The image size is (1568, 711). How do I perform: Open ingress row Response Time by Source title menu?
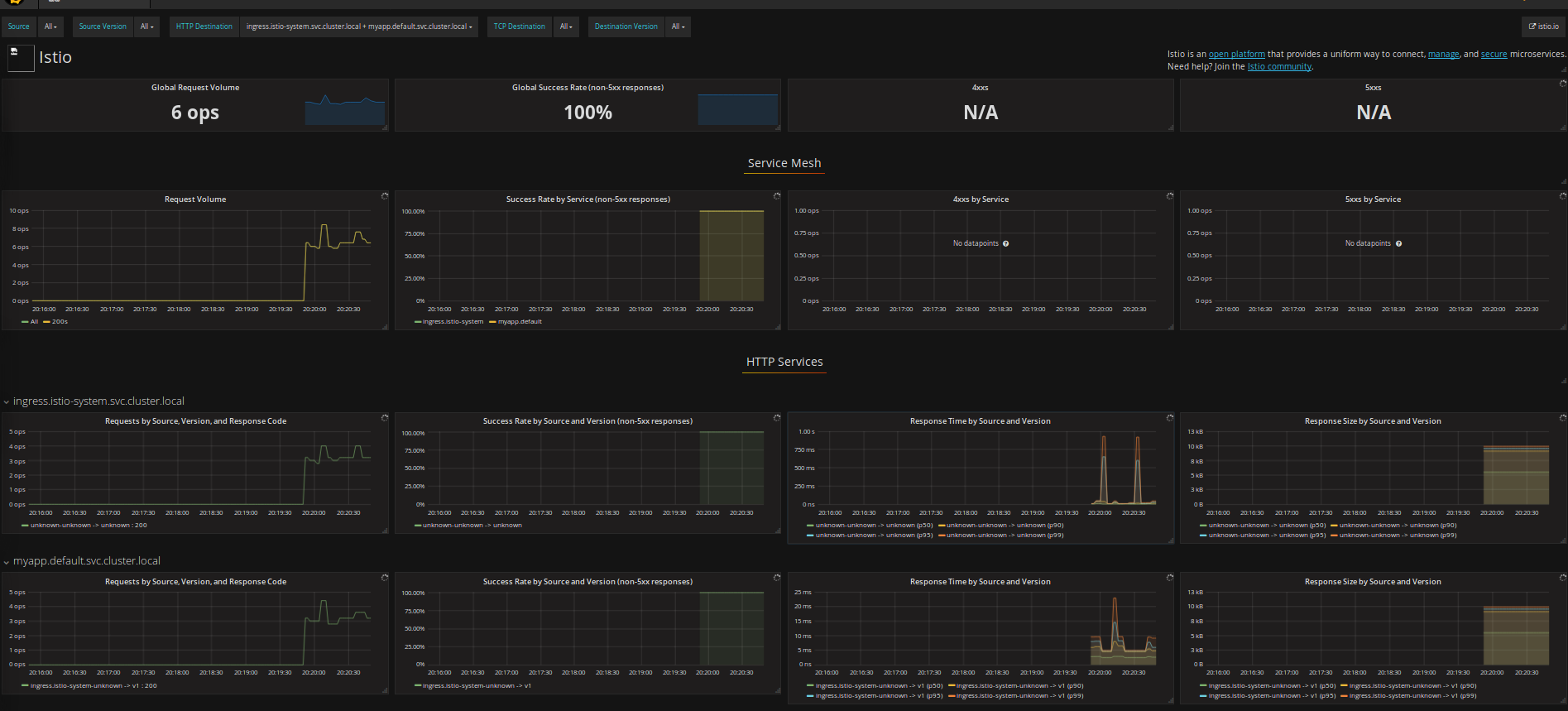(981, 421)
